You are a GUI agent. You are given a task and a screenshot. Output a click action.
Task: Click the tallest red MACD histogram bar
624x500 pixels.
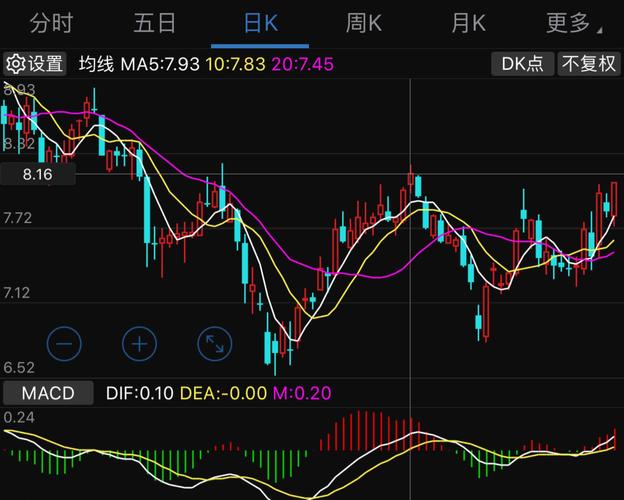click(x=359, y=431)
